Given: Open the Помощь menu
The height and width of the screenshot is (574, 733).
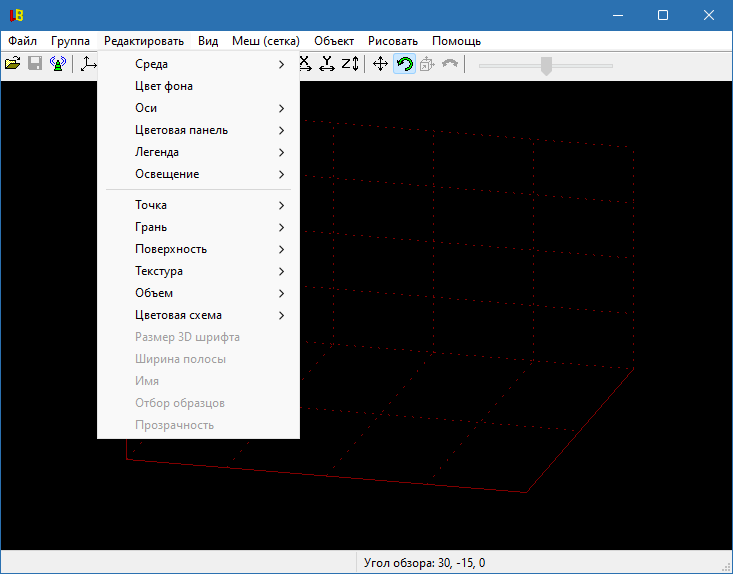Looking at the screenshot, I should coord(456,41).
